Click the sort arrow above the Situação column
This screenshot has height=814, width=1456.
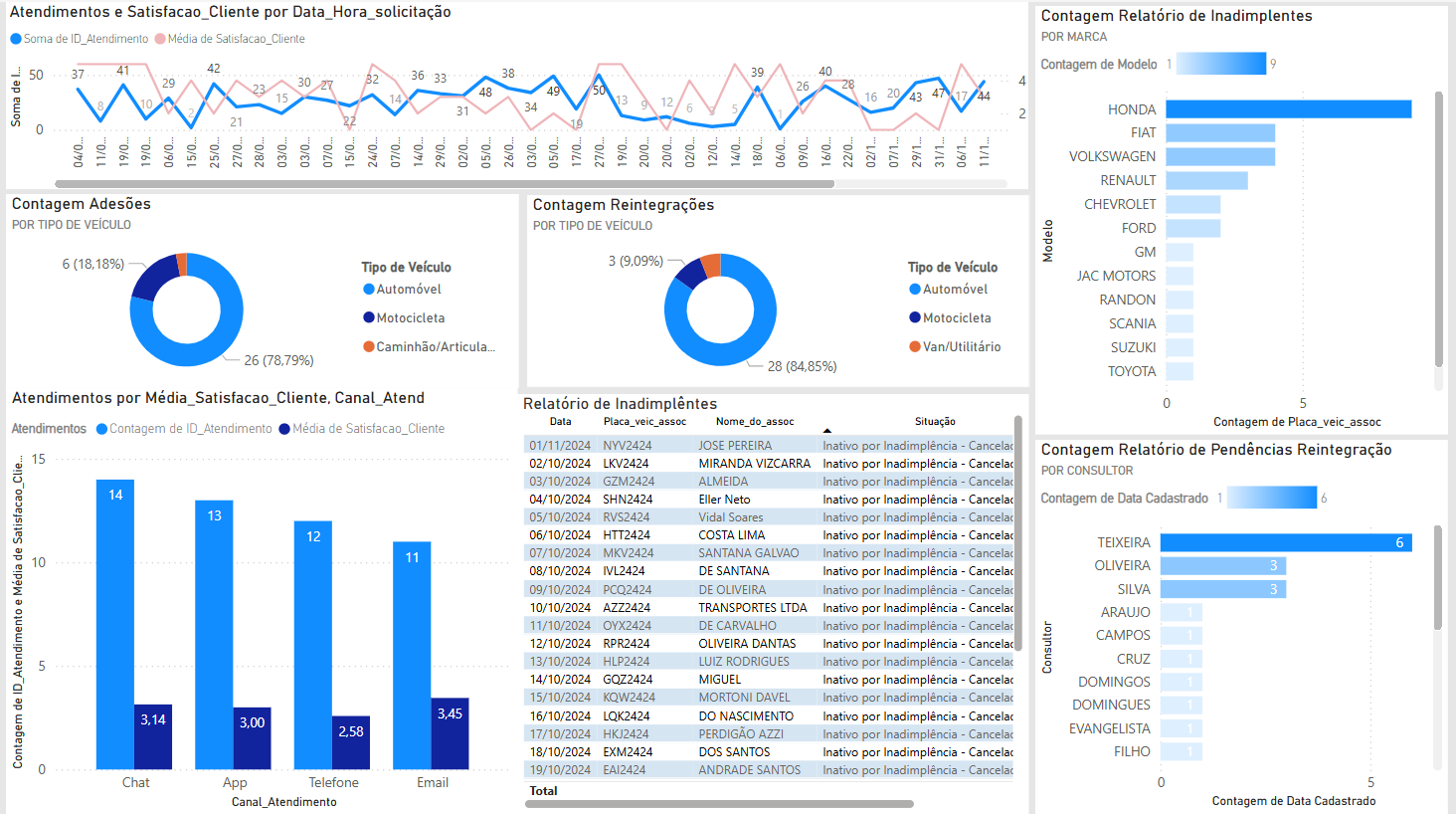pos(826,431)
